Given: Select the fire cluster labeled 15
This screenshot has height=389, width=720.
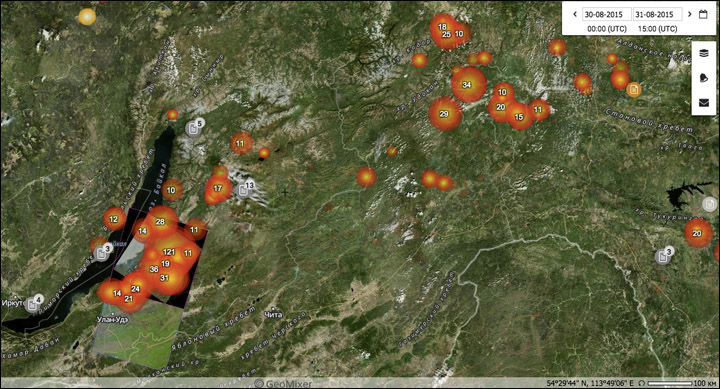Looking at the screenshot, I should coord(519,117).
